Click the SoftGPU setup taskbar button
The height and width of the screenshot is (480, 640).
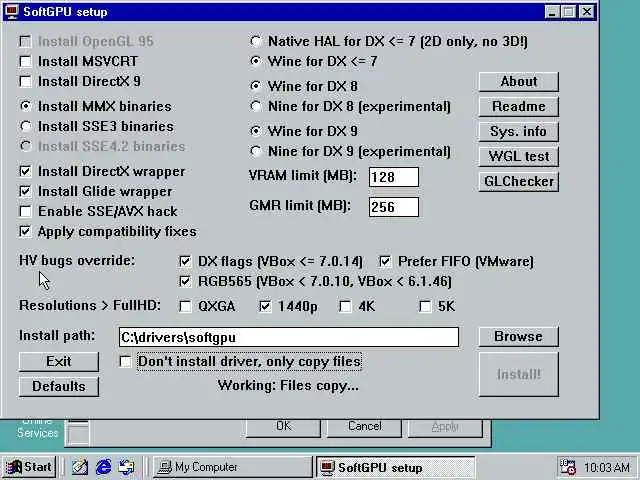point(395,467)
